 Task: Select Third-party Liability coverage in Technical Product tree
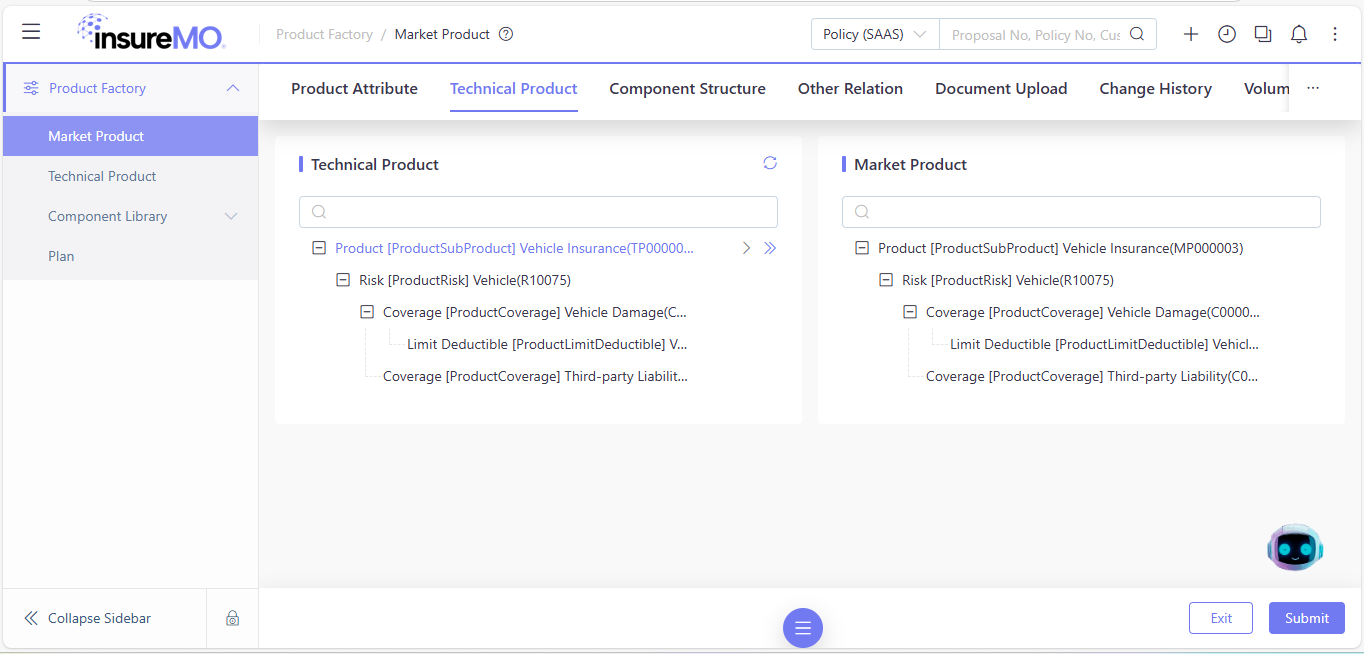click(535, 376)
